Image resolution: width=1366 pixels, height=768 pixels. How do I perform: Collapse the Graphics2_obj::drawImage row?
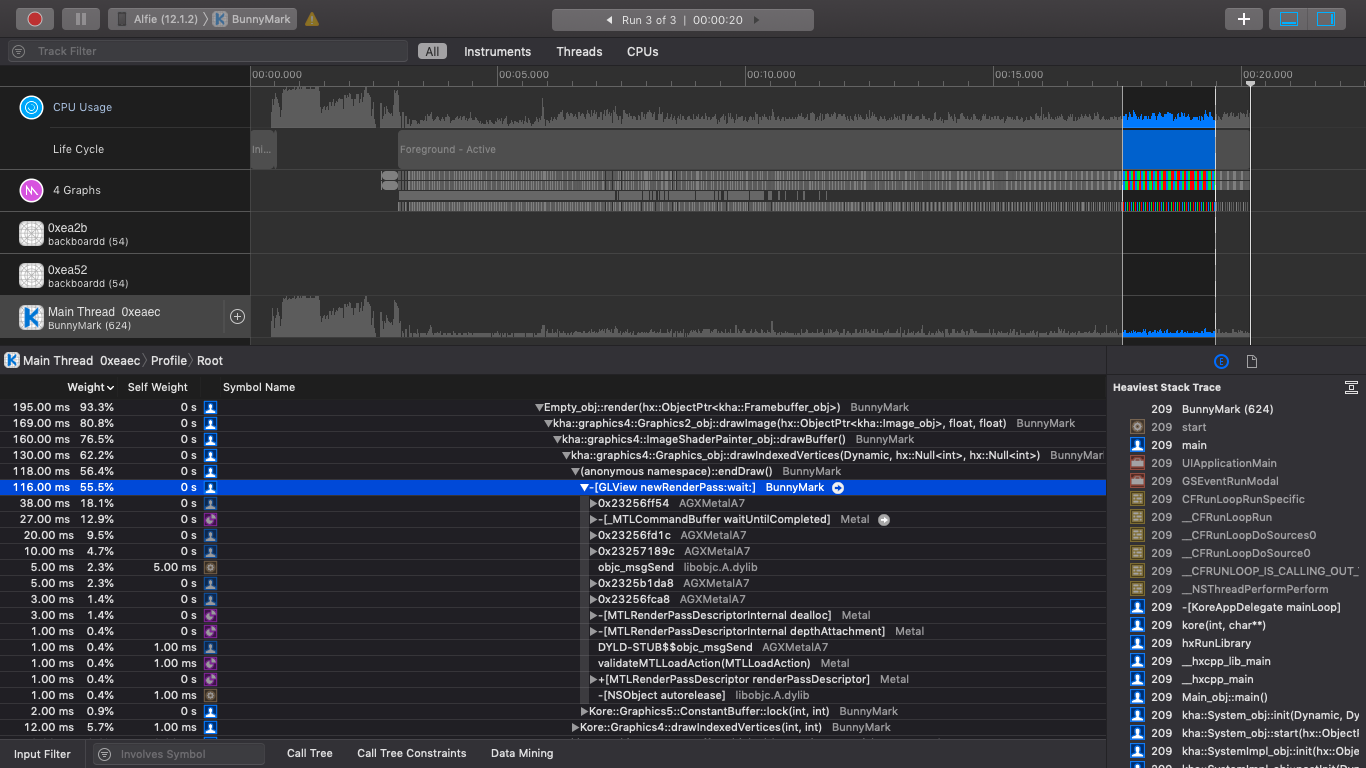[x=548, y=423]
